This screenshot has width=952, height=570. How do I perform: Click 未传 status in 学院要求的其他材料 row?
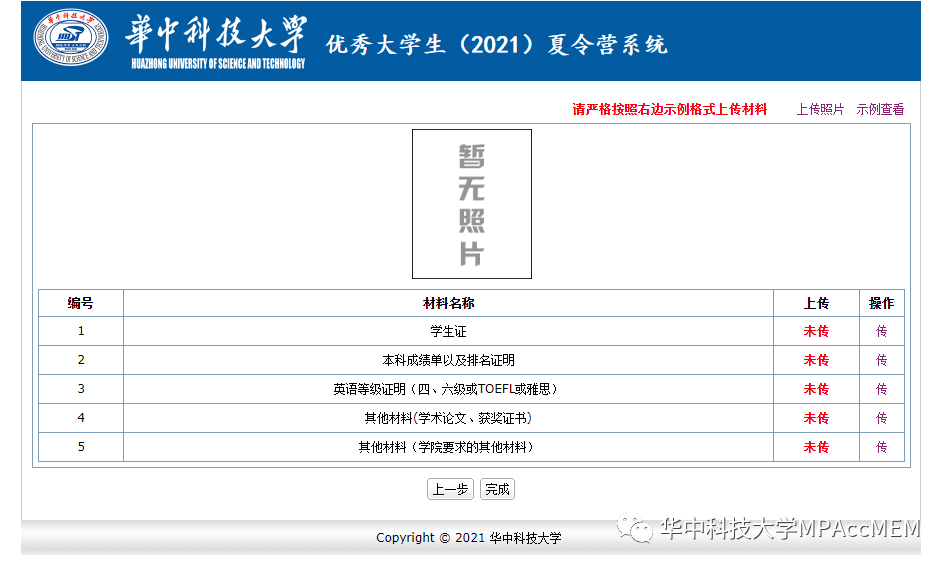(816, 447)
